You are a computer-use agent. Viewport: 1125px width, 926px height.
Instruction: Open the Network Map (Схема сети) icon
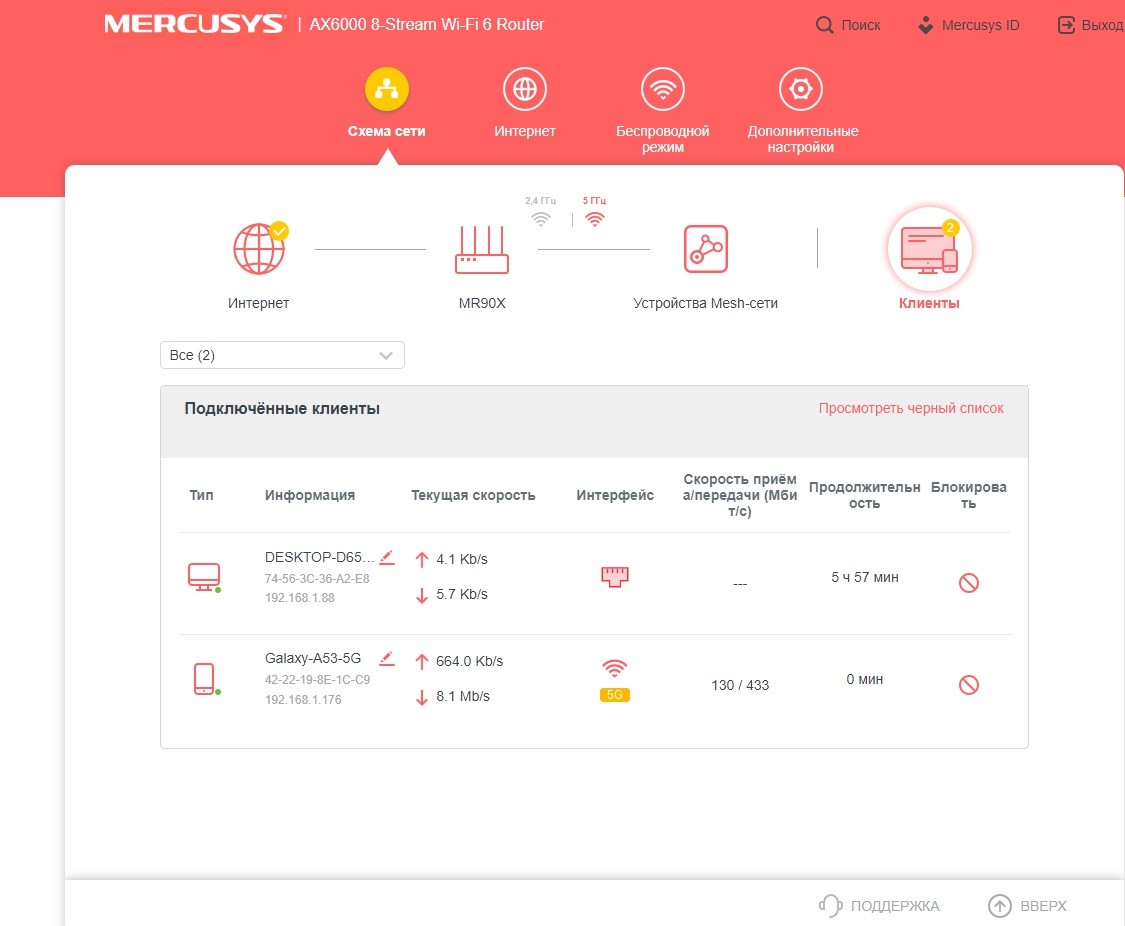coord(387,89)
